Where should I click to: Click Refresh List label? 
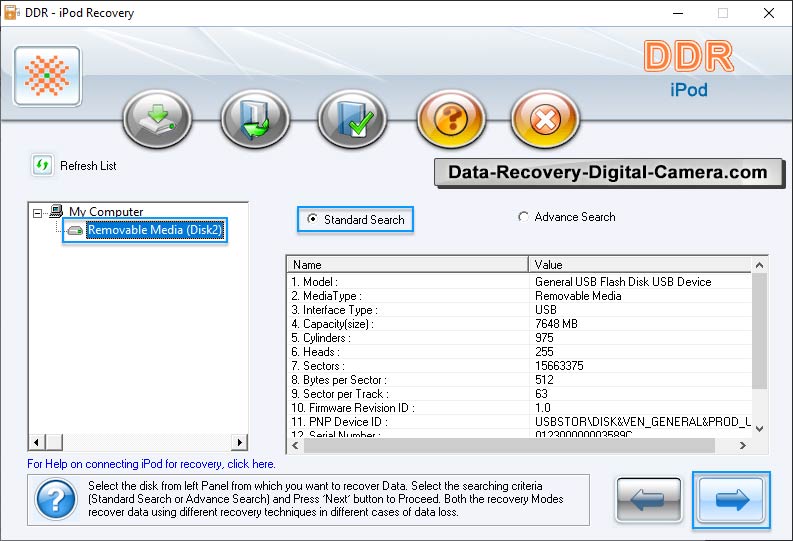(88, 166)
